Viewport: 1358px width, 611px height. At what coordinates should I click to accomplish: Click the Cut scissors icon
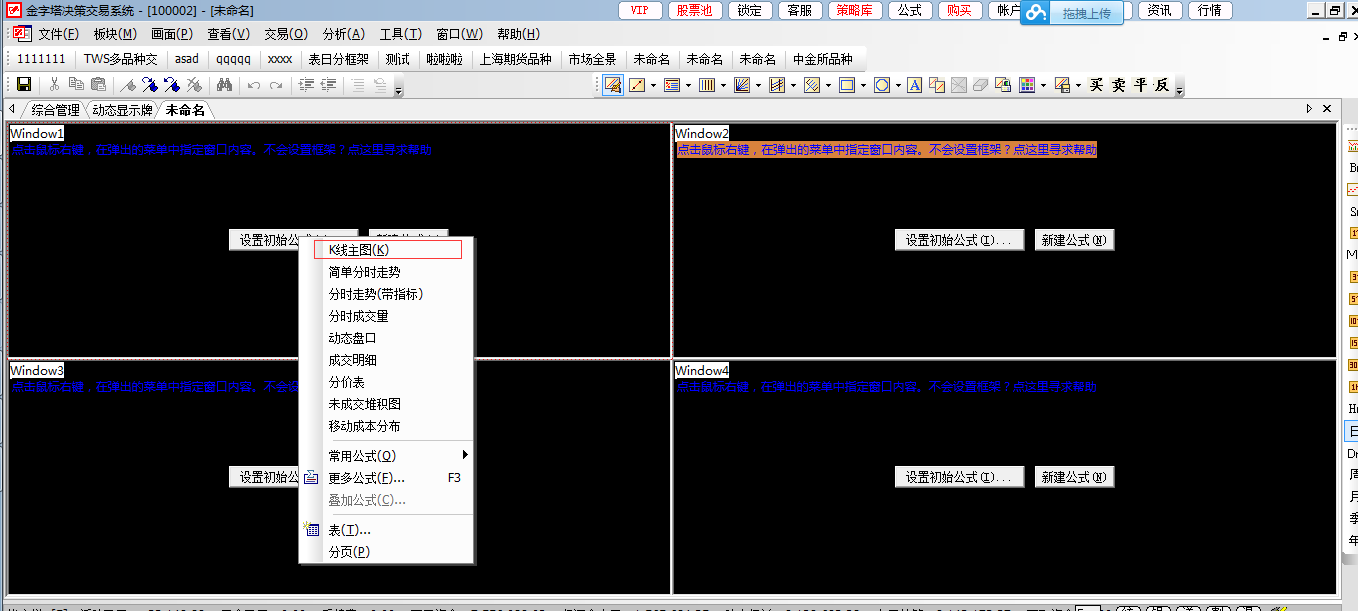pos(54,85)
